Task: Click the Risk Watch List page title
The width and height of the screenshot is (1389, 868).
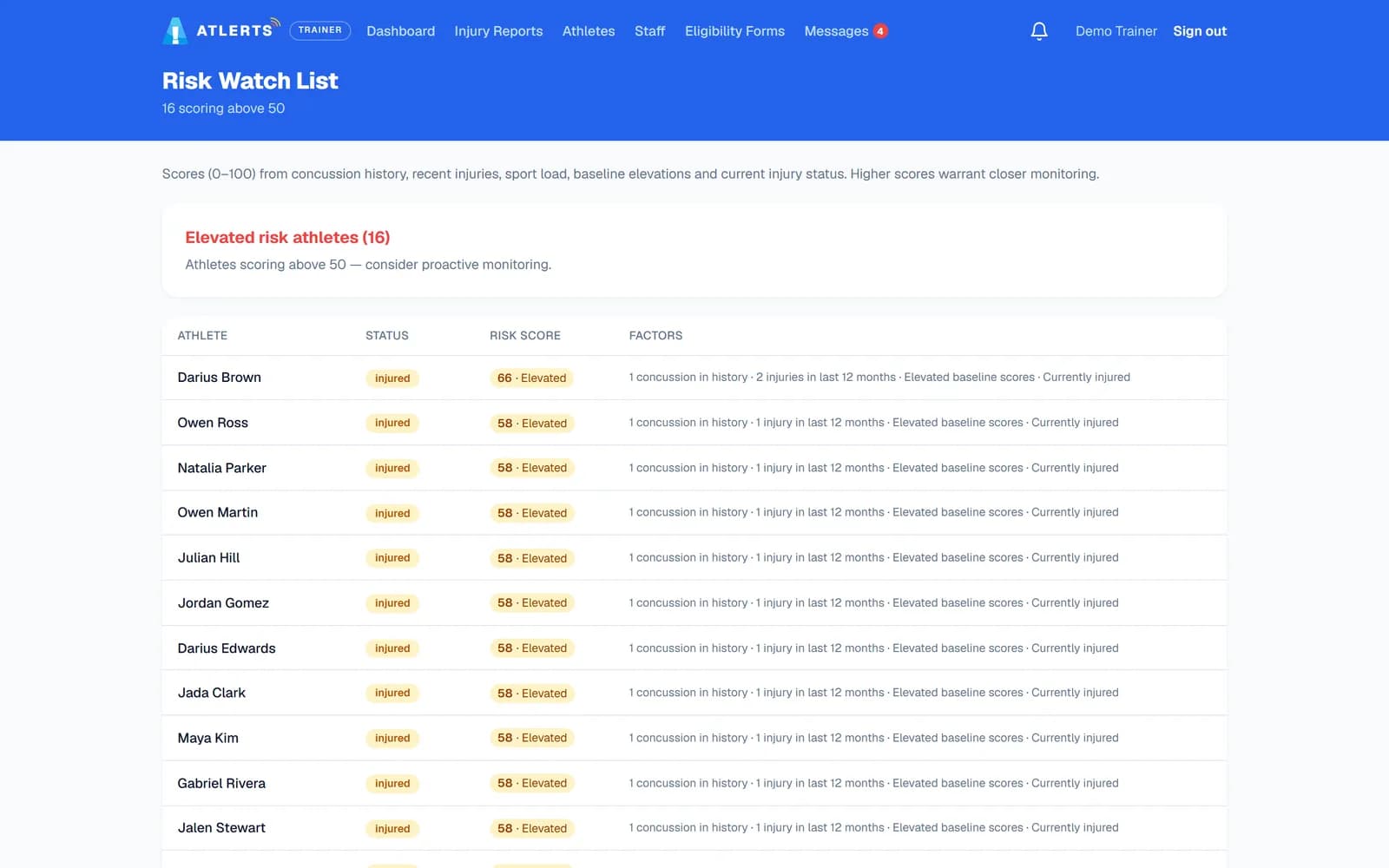Action: [x=250, y=81]
